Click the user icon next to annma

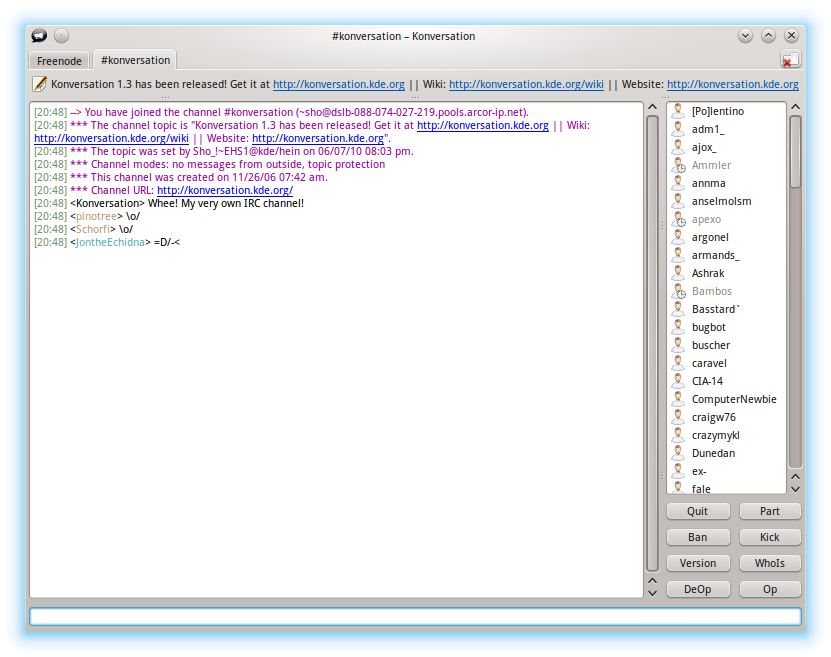678,183
